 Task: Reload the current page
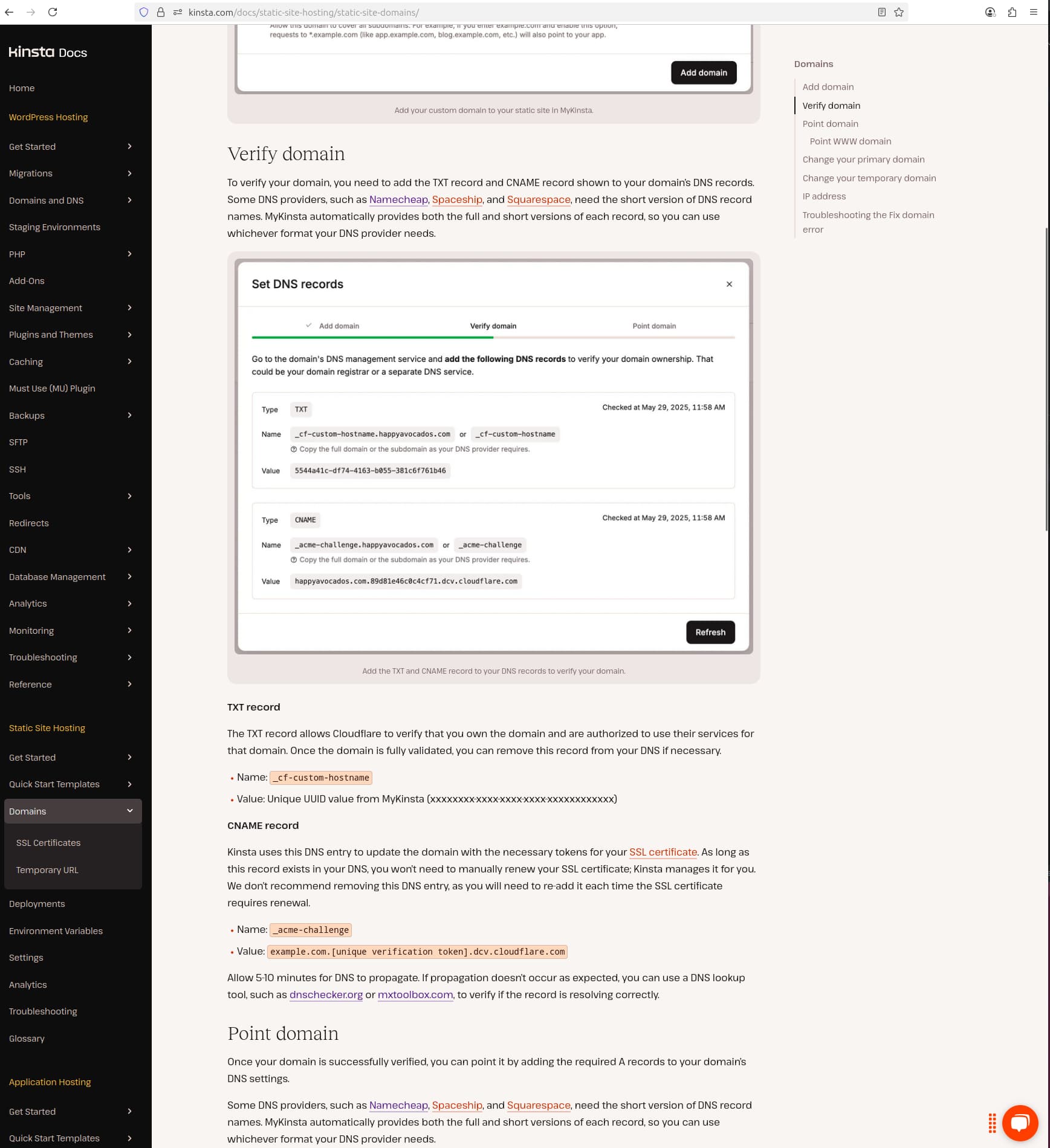click(x=53, y=12)
